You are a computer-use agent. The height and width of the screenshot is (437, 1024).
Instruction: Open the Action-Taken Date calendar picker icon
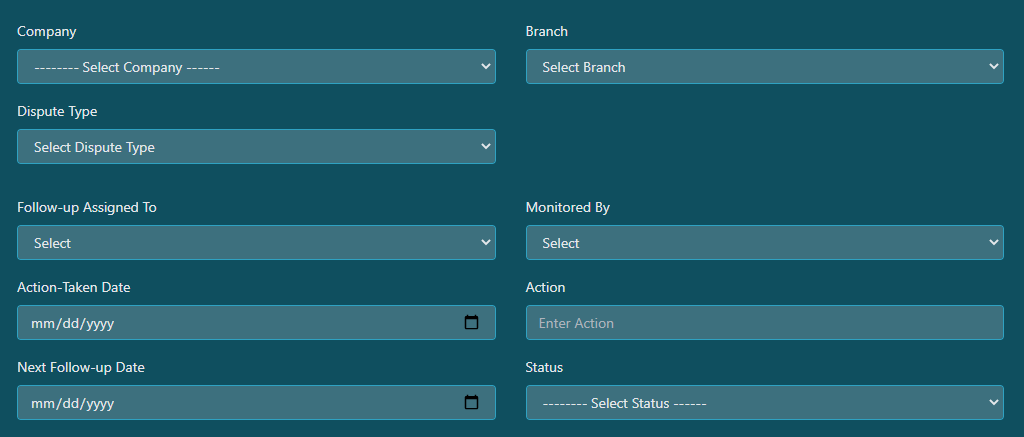tap(471, 322)
